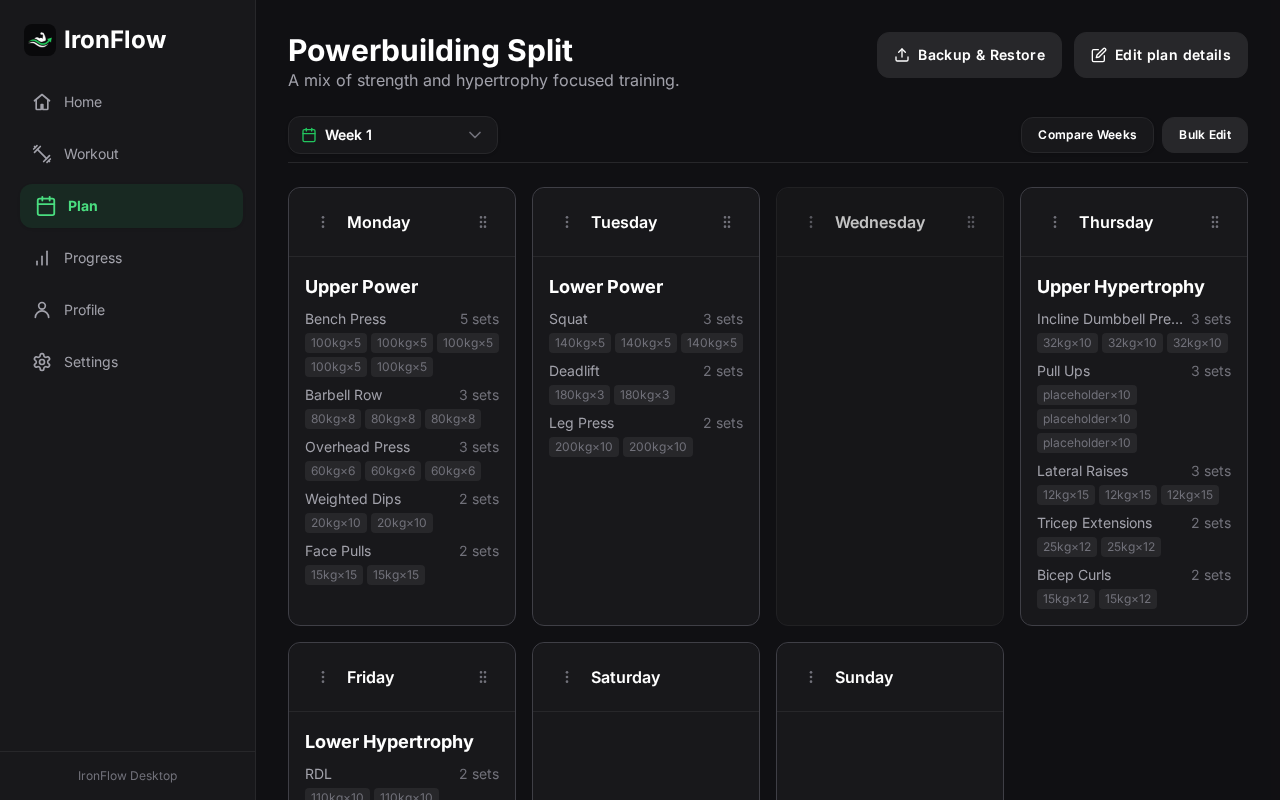Open the Saturday card options menu
This screenshot has width=1280, height=800.
pyautogui.click(x=567, y=677)
